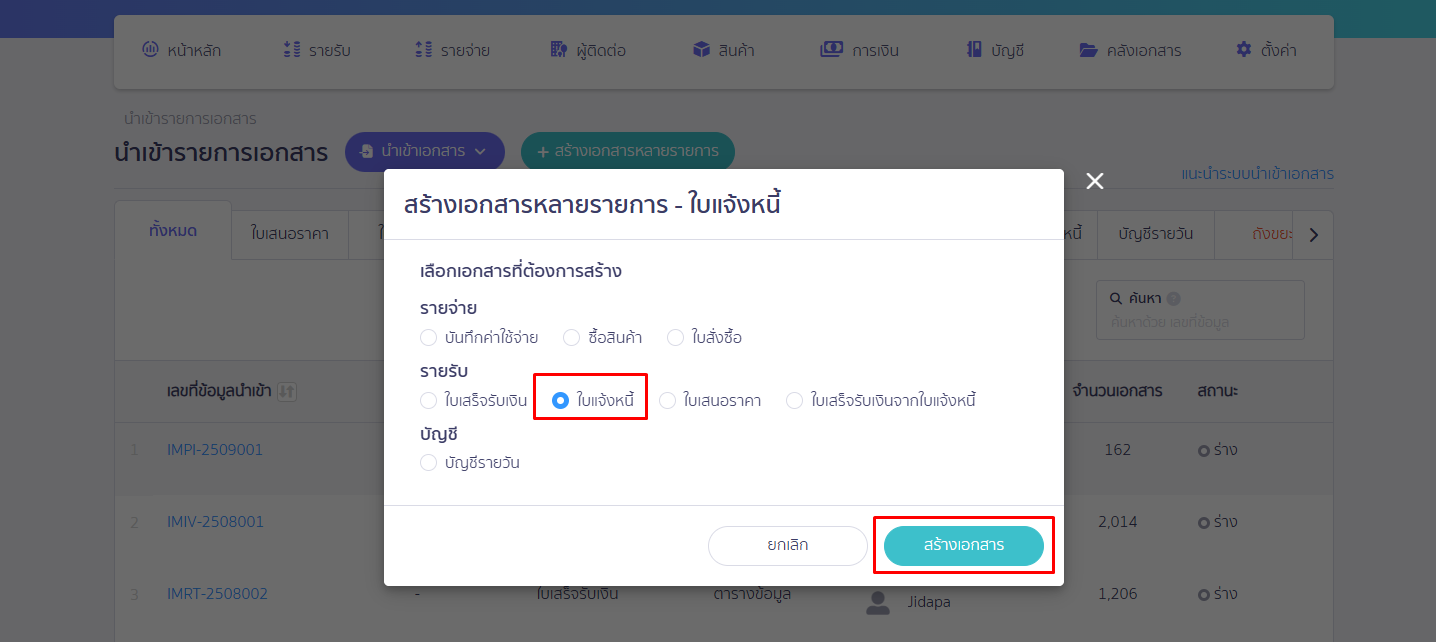Click ร่าง status in IMIV-2508001 row
Image resolution: width=1436 pixels, height=642 pixels.
click(1218, 522)
